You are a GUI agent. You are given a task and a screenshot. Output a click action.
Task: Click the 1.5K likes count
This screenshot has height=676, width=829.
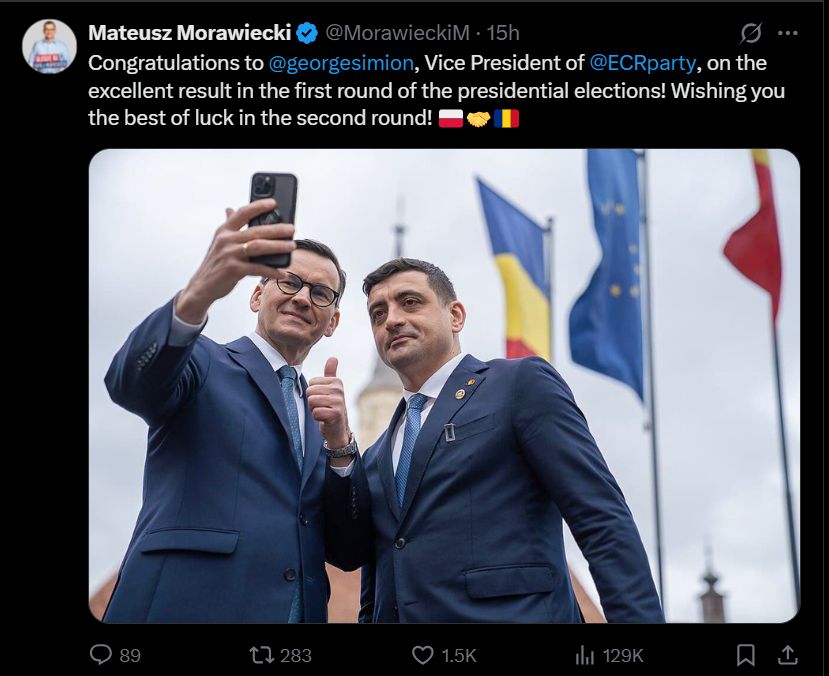[459, 656]
